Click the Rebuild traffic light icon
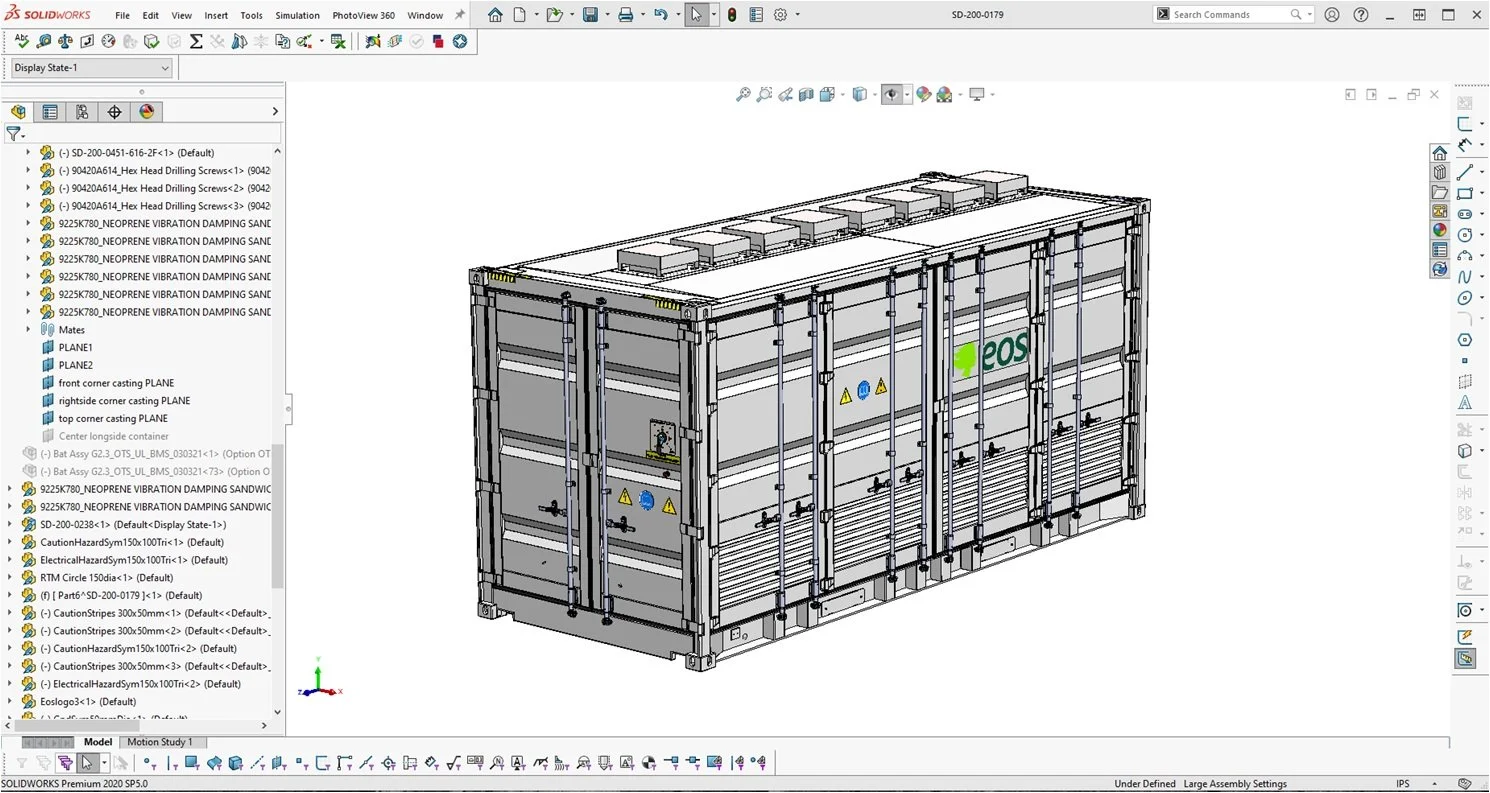Image resolution: width=1490 pixels, height=793 pixels. [732, 15]
